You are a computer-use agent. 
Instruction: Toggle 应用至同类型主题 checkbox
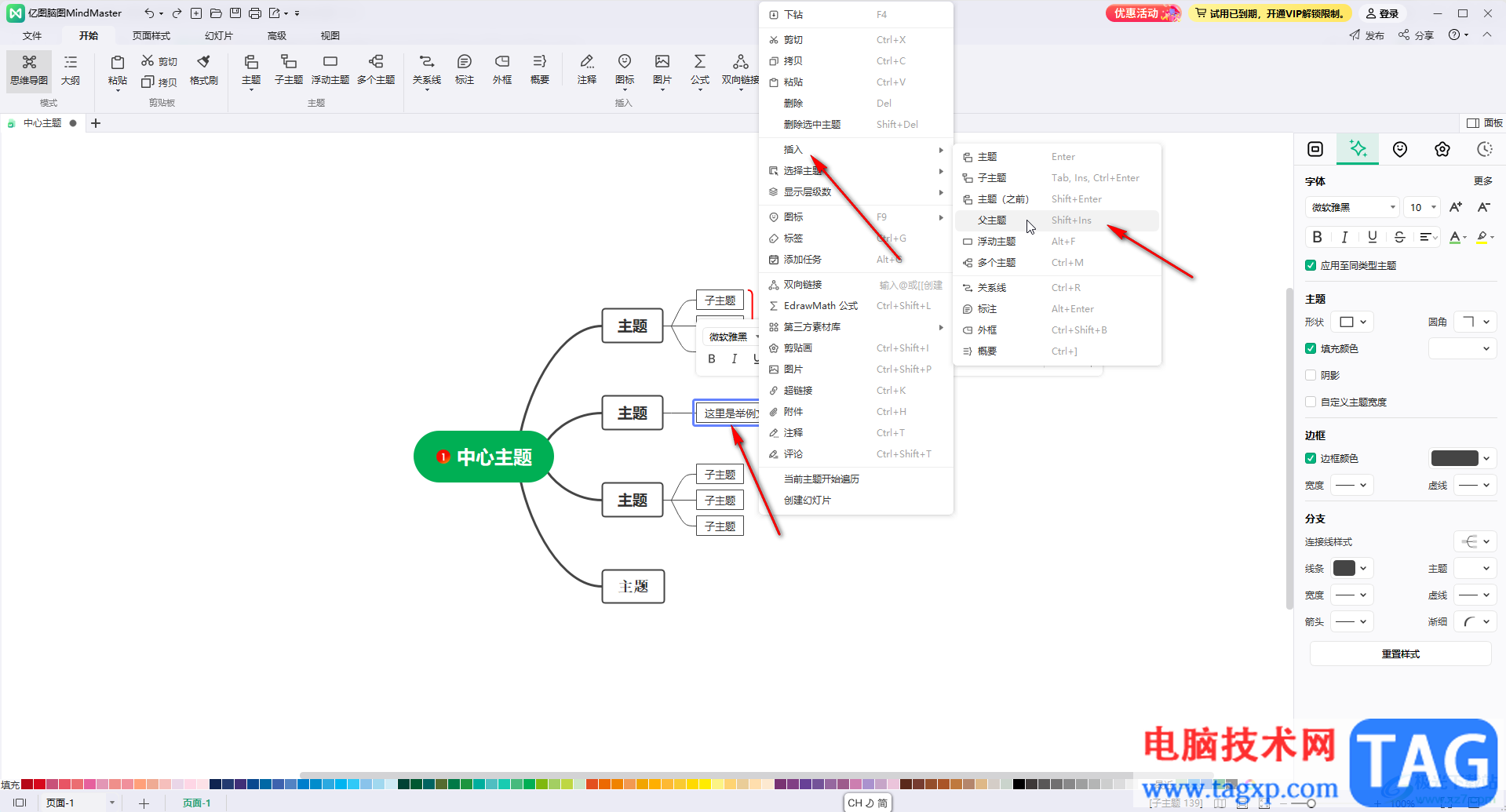tap(1311, 265)
